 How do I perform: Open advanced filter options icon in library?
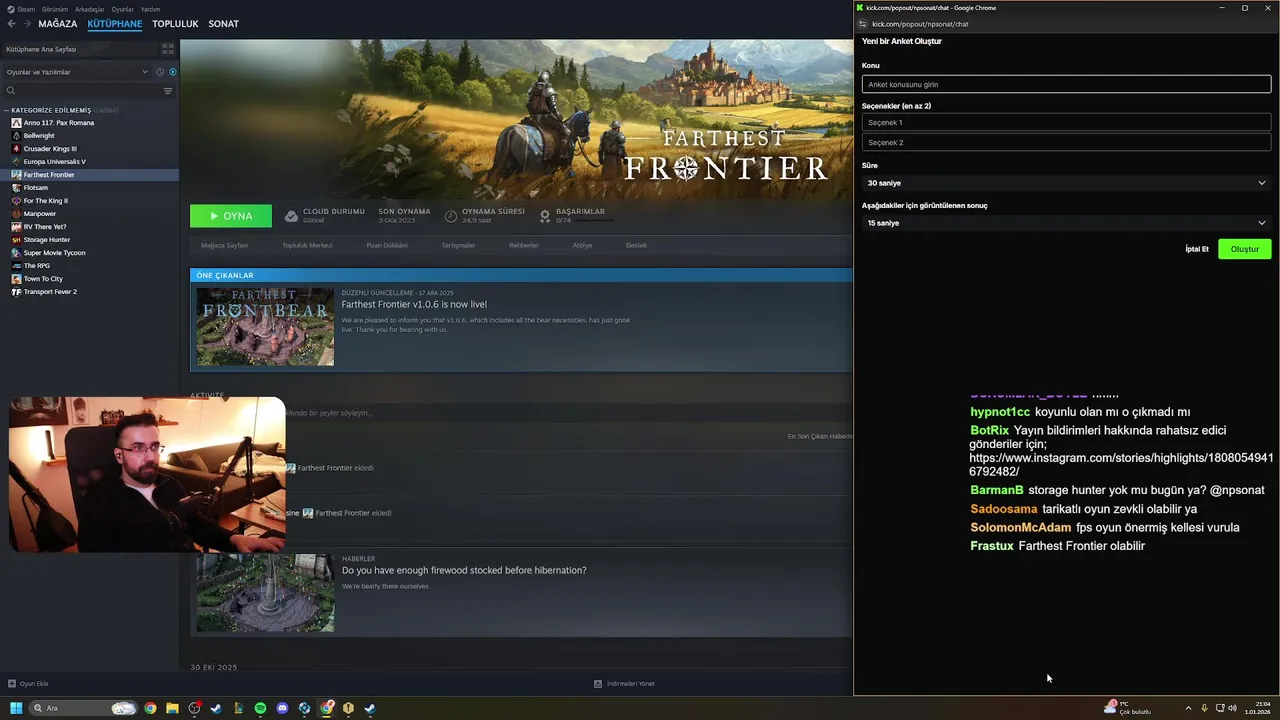pyautogui.click(x=168, y=91)
